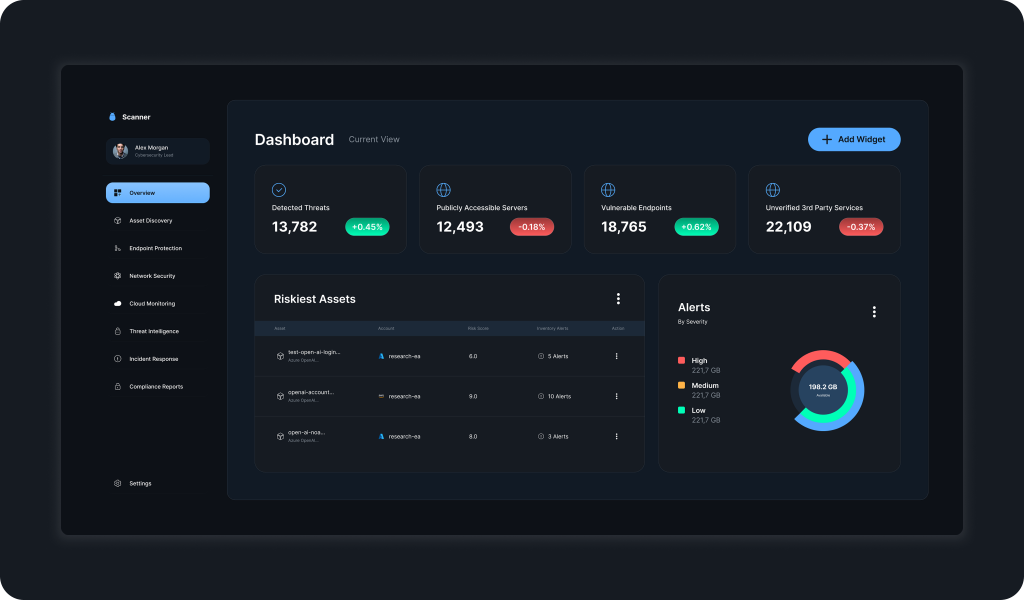The image size is (1024, 600).
Task: Click the Detected Threats checkmark icon
Action: point(279,190)
